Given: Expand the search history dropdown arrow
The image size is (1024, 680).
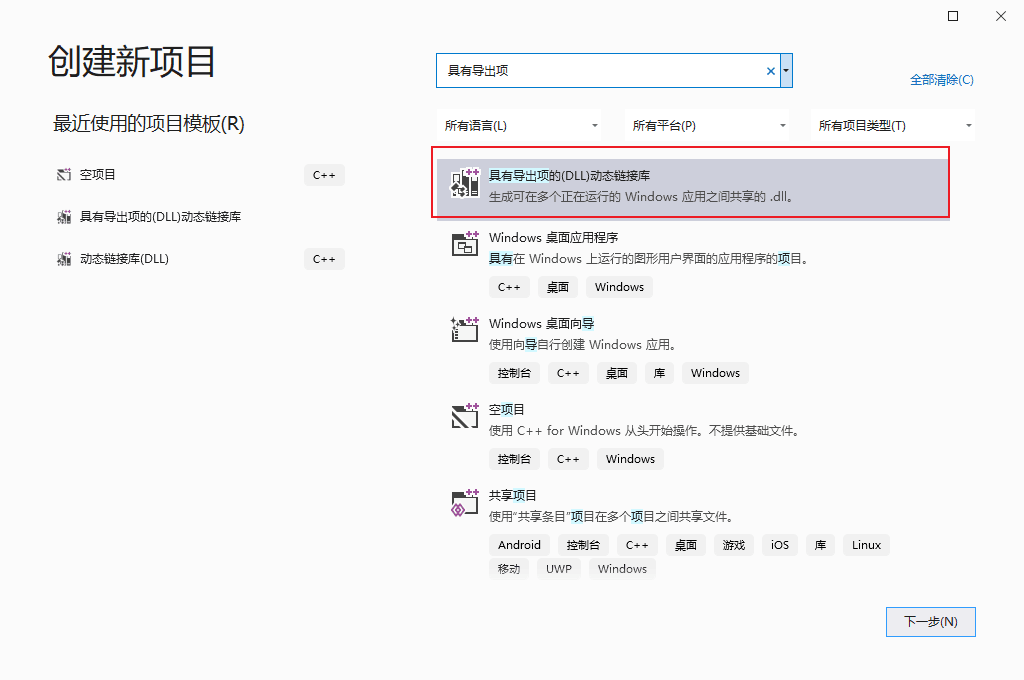Looking at the screenshot, I should click(x=786, y=70).
